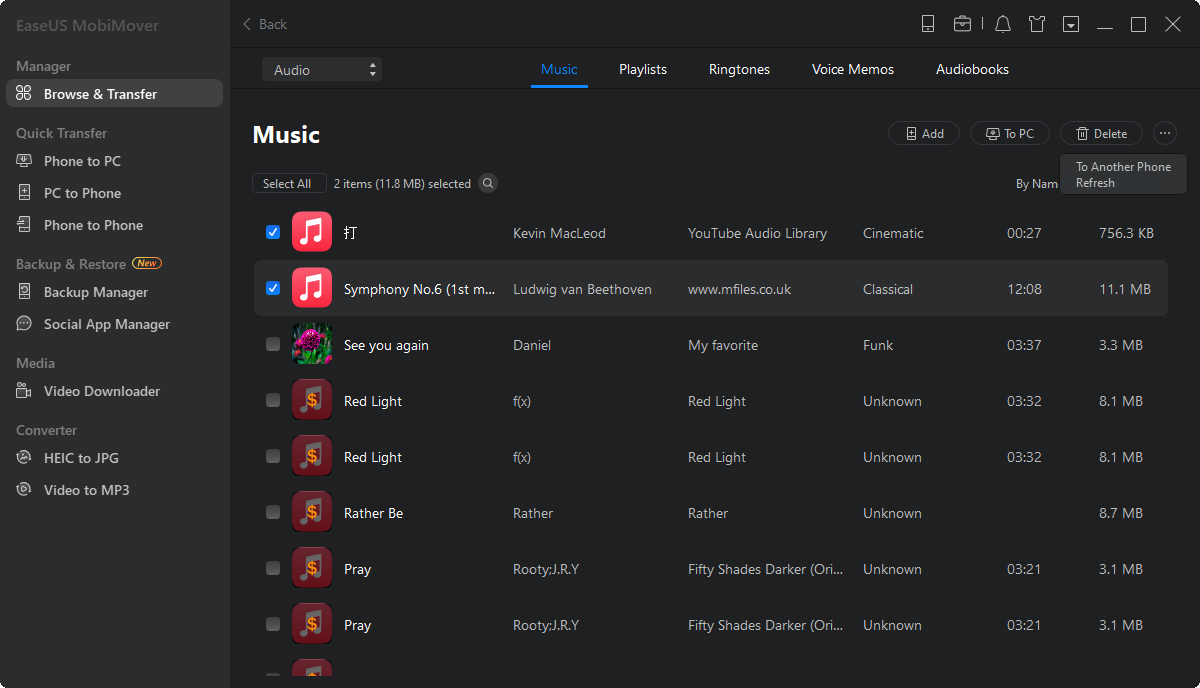Switch to the Playlists tab

click(642, 69)
